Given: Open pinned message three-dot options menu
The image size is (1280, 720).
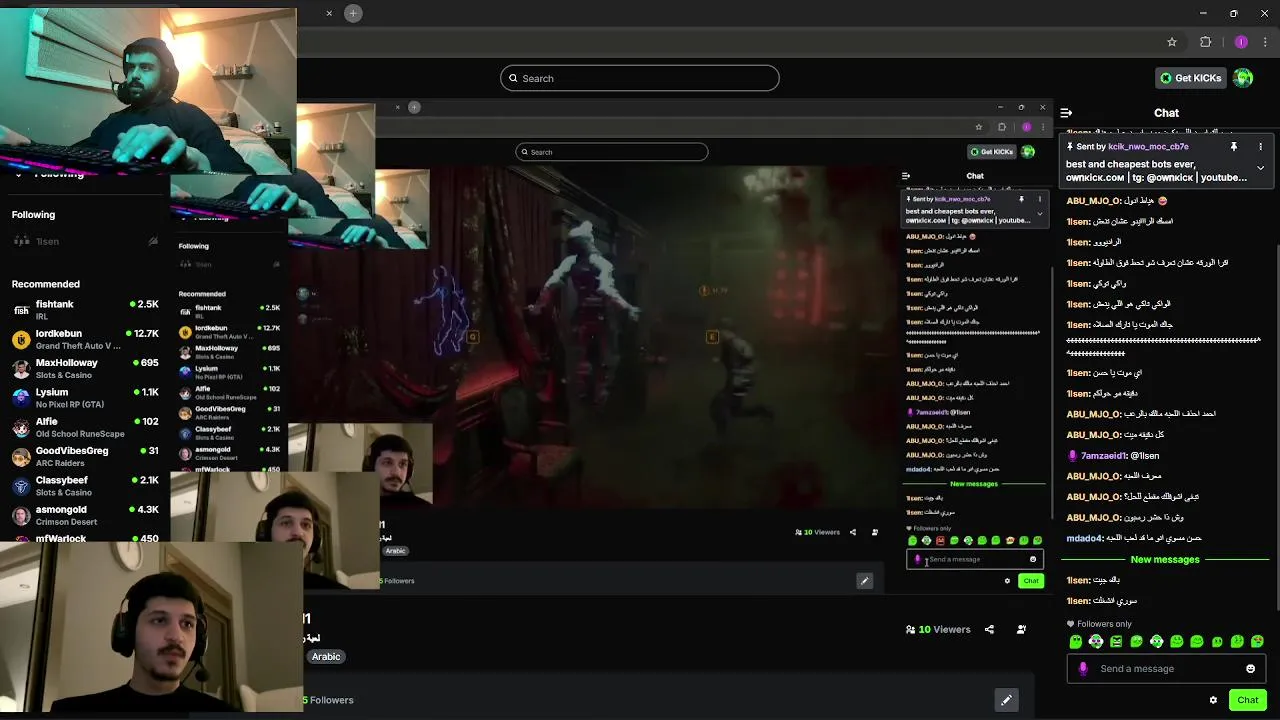Looking at the screenshot, I should (1260, 147).
